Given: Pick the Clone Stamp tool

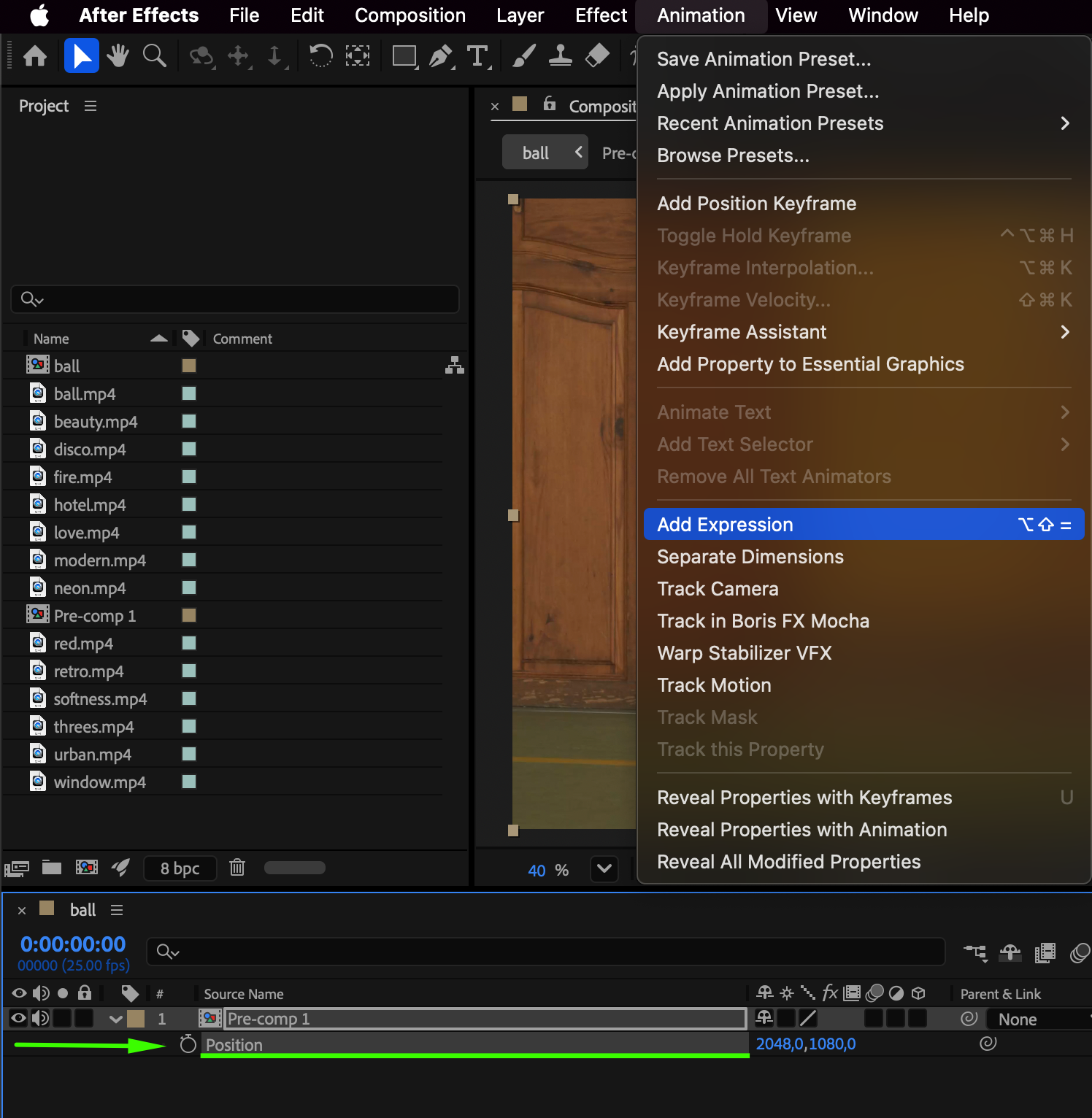Looking at the screenshot, I should pos(560,56).
